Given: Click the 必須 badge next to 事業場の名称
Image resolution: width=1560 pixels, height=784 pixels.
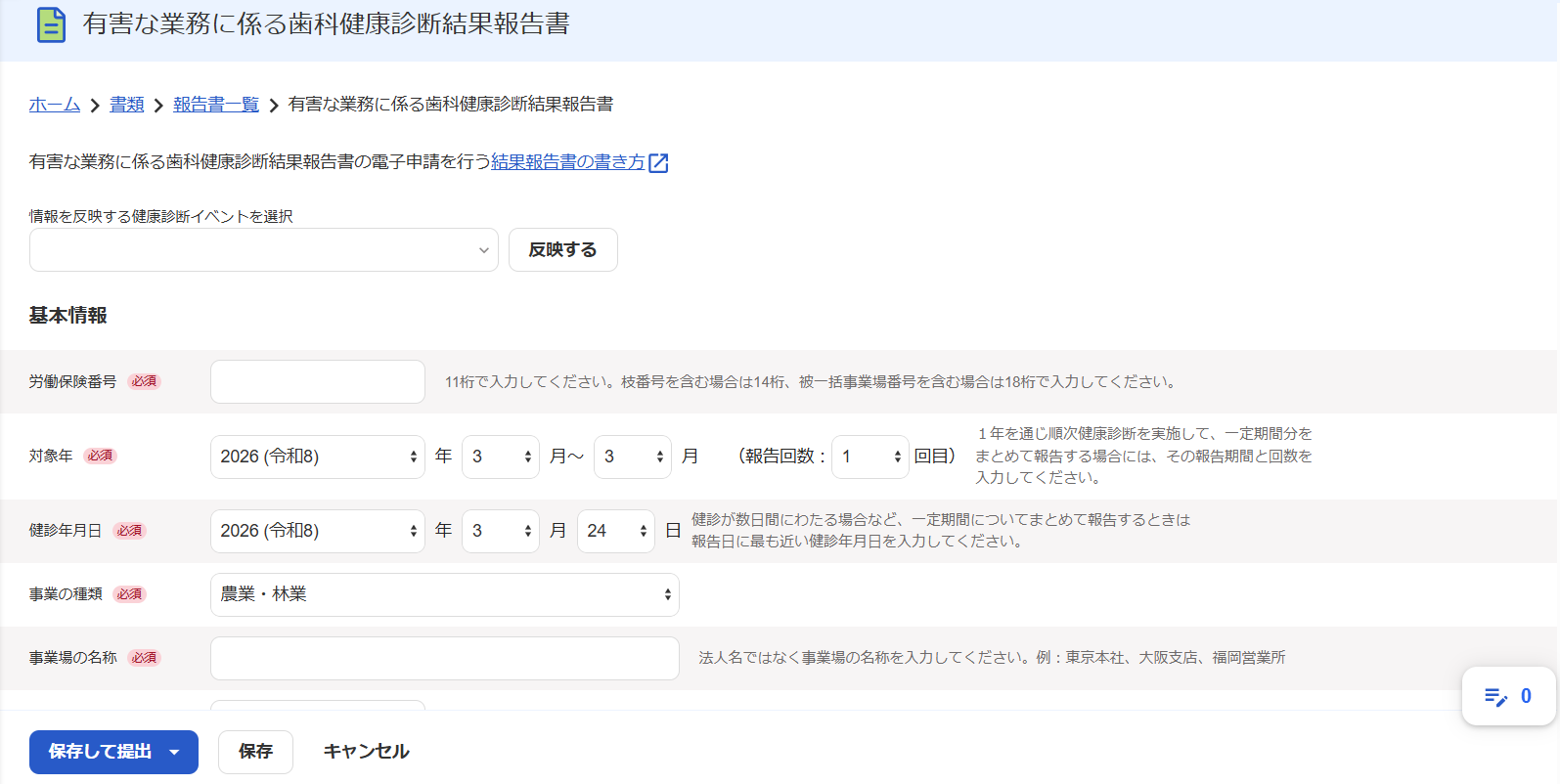Looking at the screenshot, I should click(x=145, y=658).
